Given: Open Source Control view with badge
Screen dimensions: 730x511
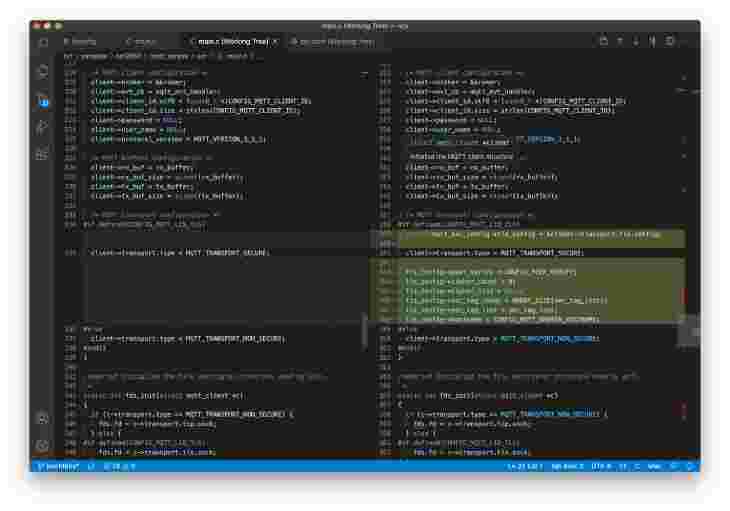Looking at the screenshot, I should (43, 100).
